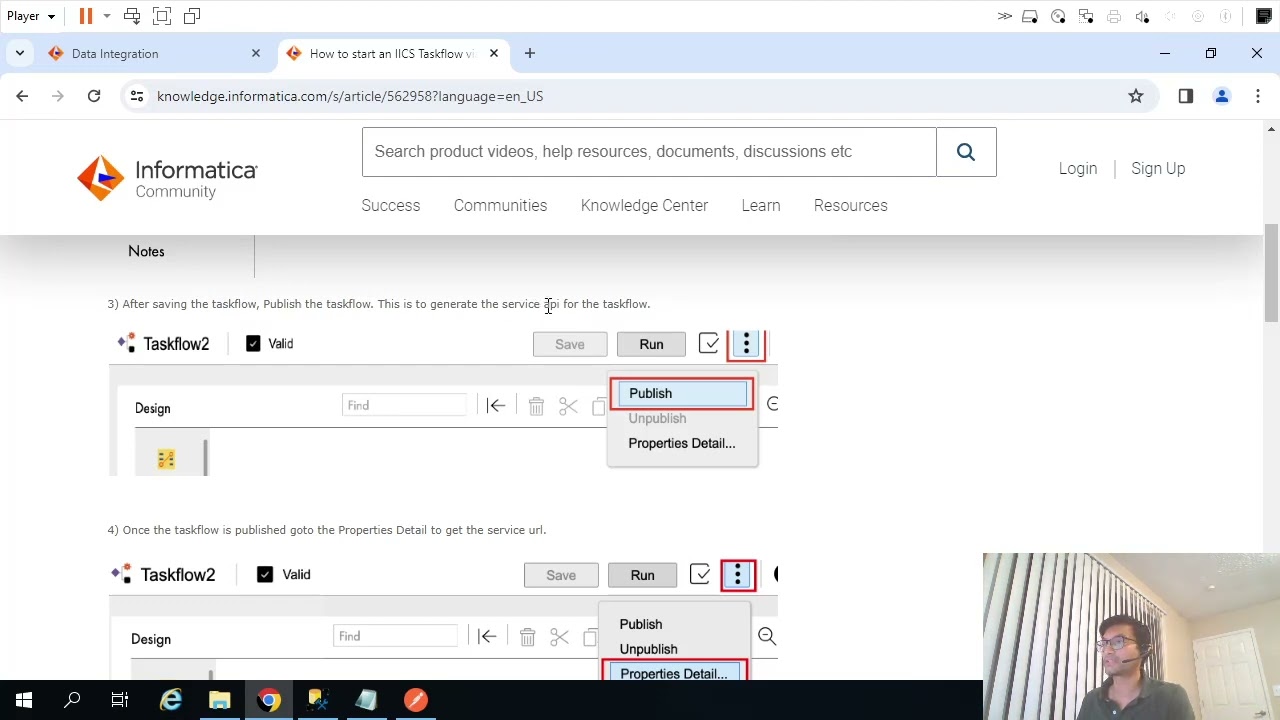
Task: Click the Login link
Action: (1078, 168)
